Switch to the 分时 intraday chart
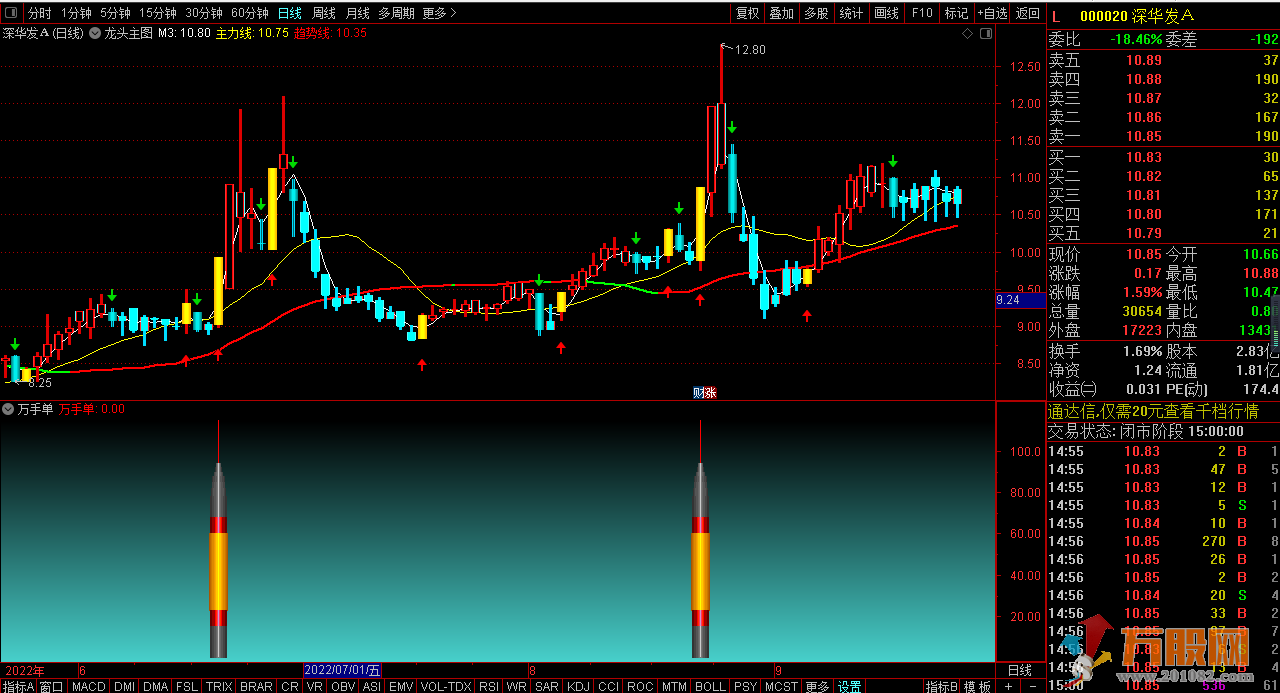1280x693 pixels. coord(39,13)
